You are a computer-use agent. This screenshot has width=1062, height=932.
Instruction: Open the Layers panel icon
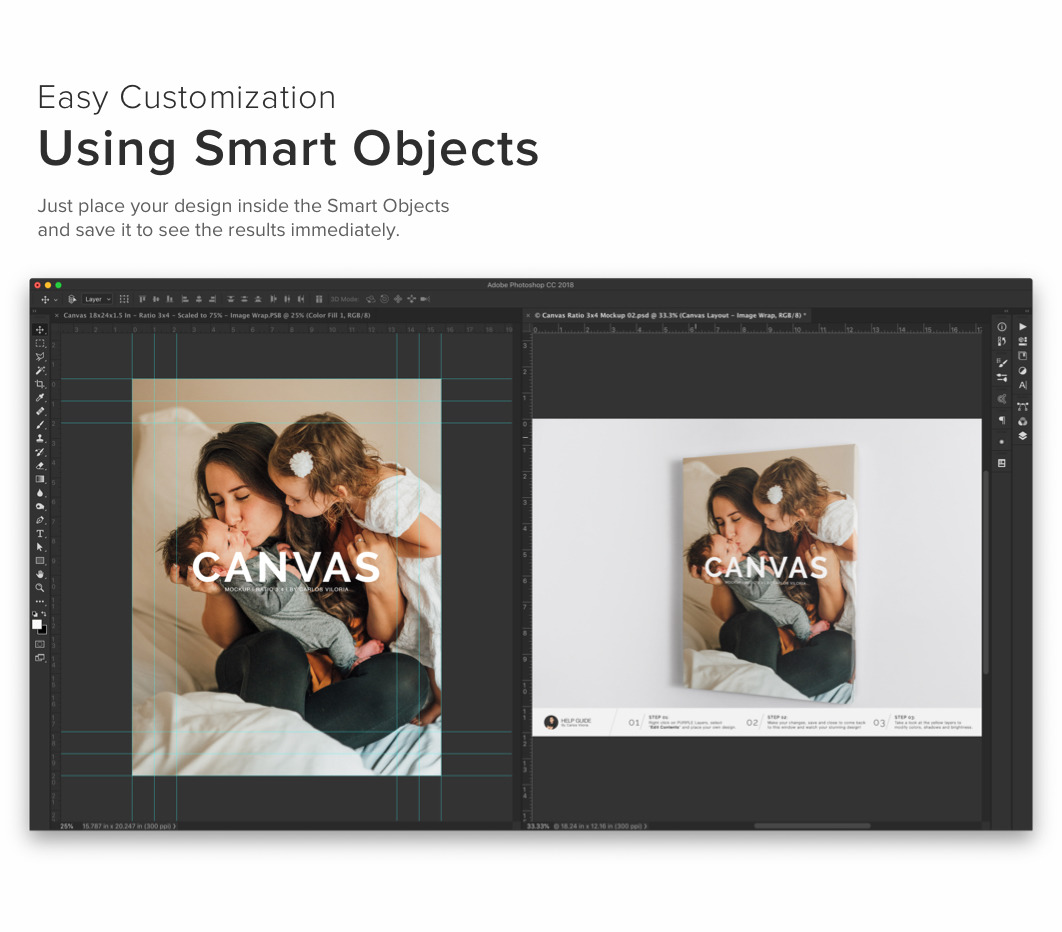[x=1022, y=435]
